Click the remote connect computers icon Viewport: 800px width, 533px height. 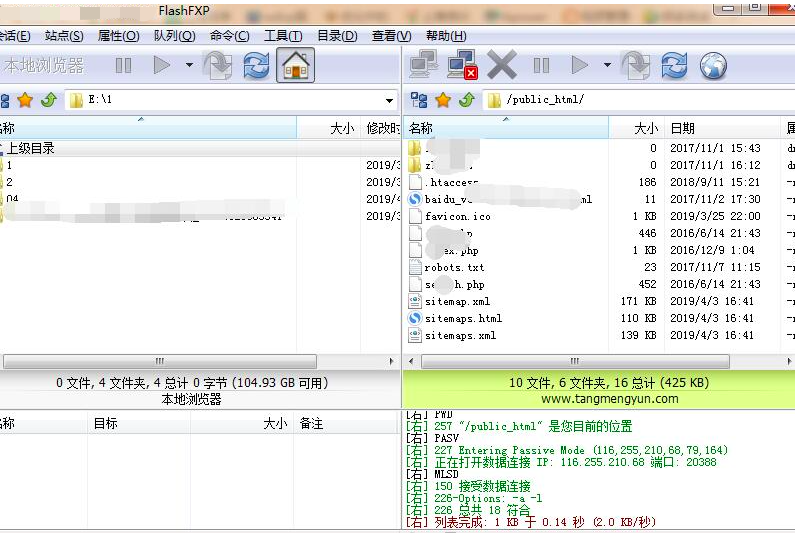point(423,65)
